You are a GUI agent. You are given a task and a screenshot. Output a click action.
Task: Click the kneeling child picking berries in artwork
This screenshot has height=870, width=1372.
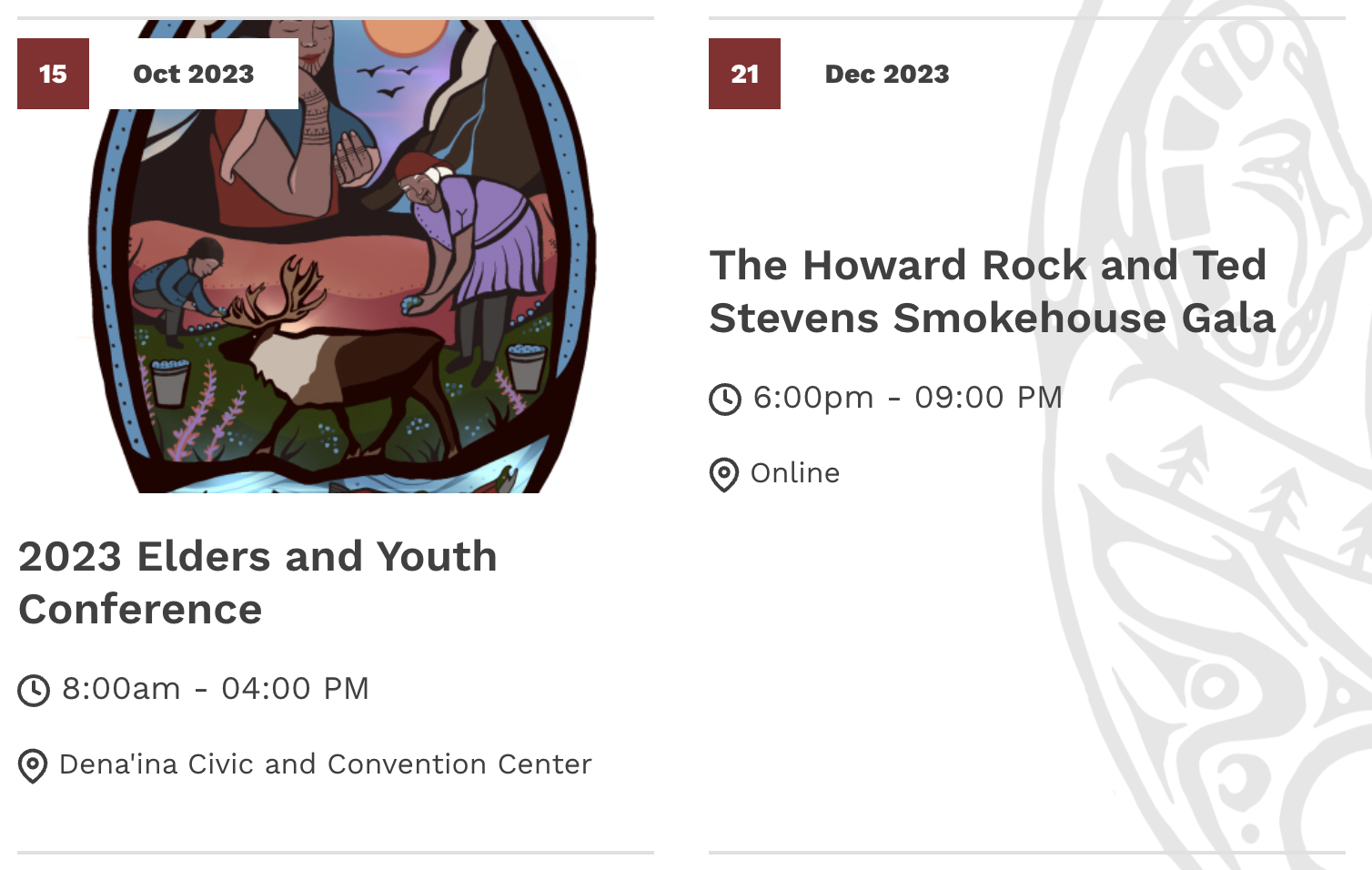pos(182,282)
